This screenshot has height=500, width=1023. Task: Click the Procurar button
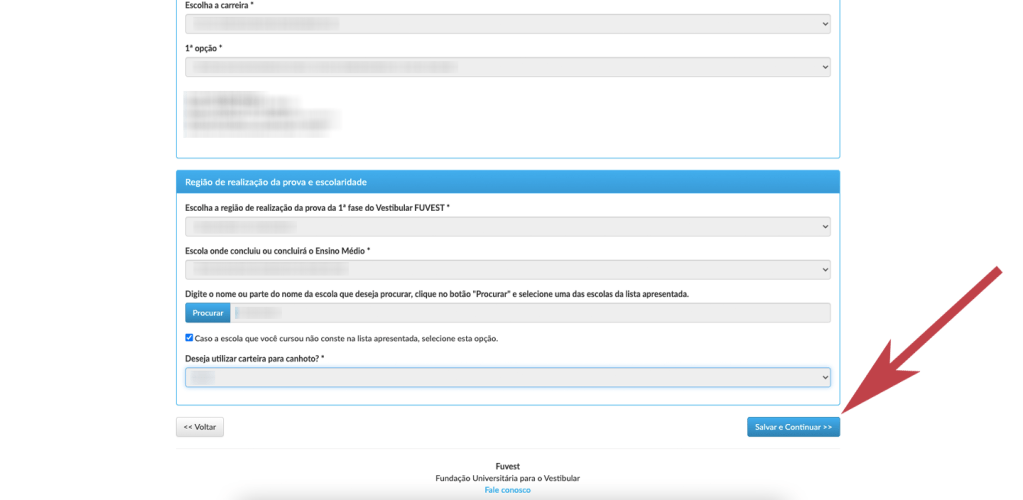207,313
